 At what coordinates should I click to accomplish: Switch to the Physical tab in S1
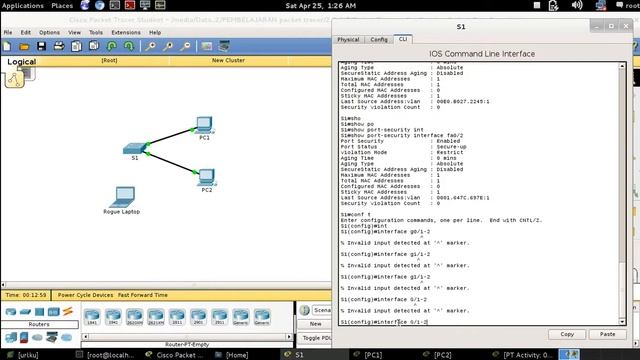pos(348,40)
